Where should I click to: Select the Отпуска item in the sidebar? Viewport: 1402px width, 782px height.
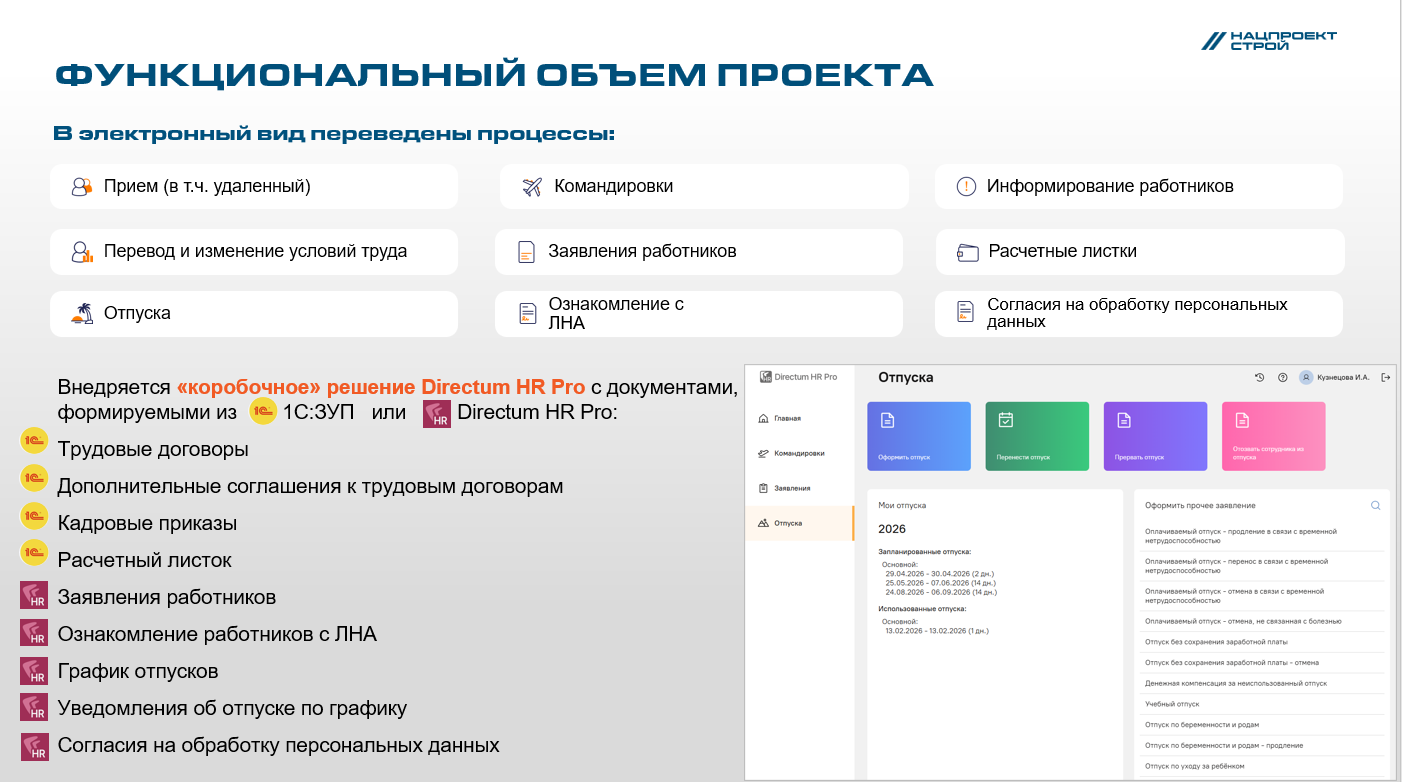[x=800, y=523]
